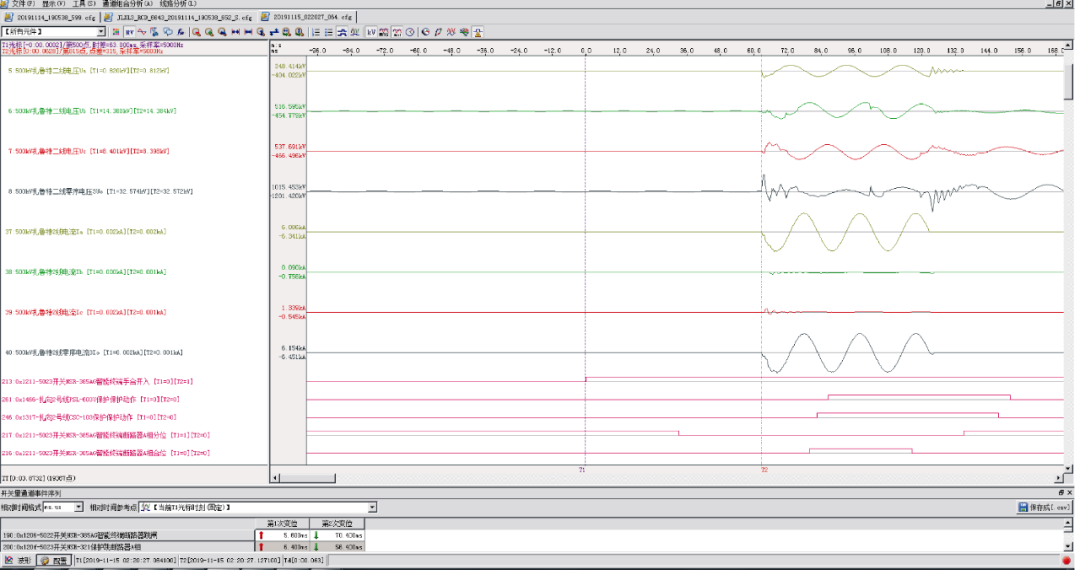Click the 第1次变位 column header

pyautogui.click(x=280, y=524)
